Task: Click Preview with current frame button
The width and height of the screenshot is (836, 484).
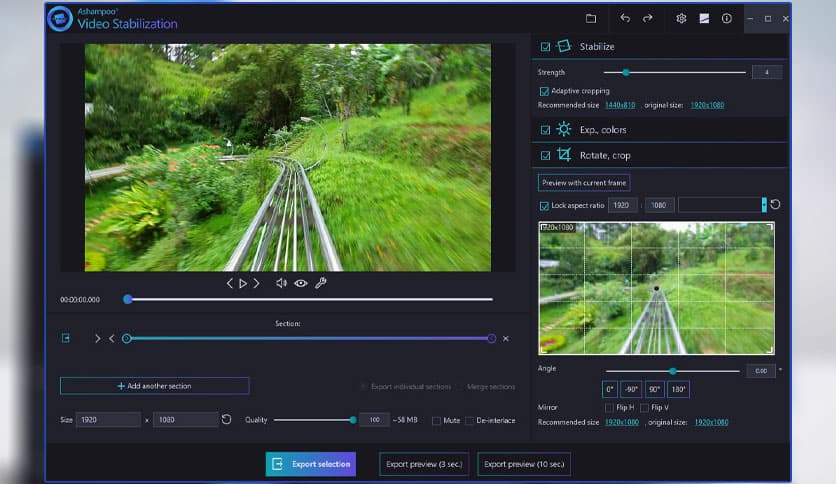Action: [584, 183]
